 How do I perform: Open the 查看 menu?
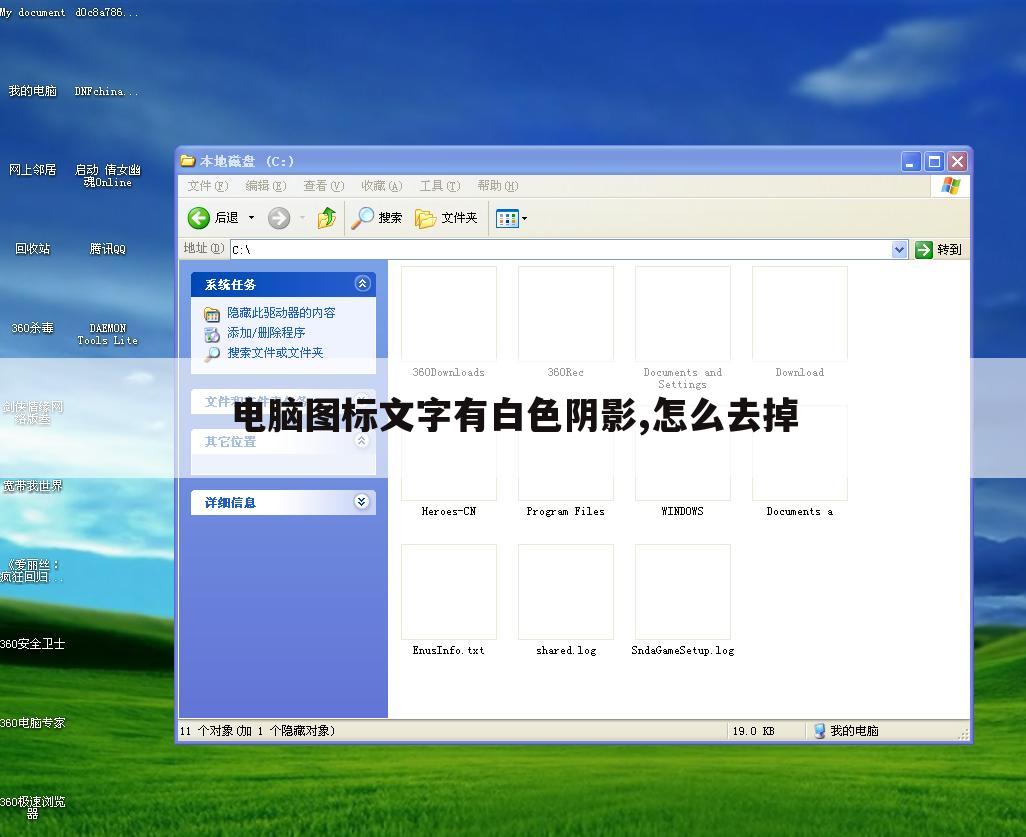(x=322, y=186)
